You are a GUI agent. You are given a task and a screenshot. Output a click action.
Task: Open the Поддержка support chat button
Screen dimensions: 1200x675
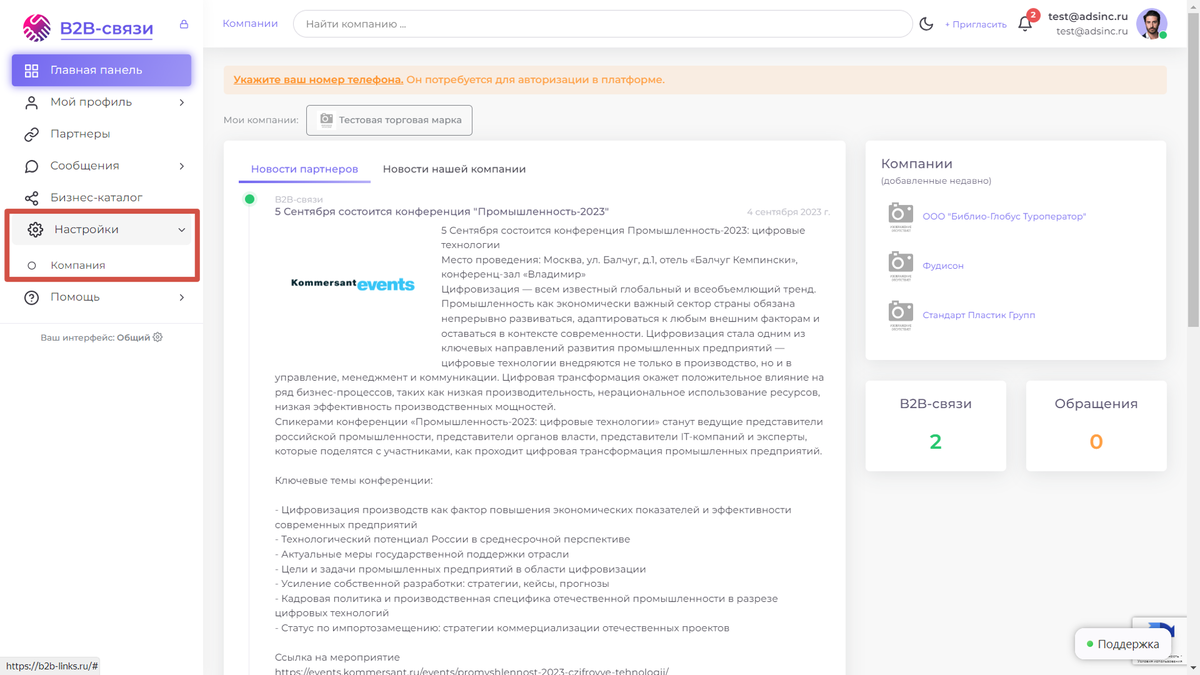point(1122,644)
